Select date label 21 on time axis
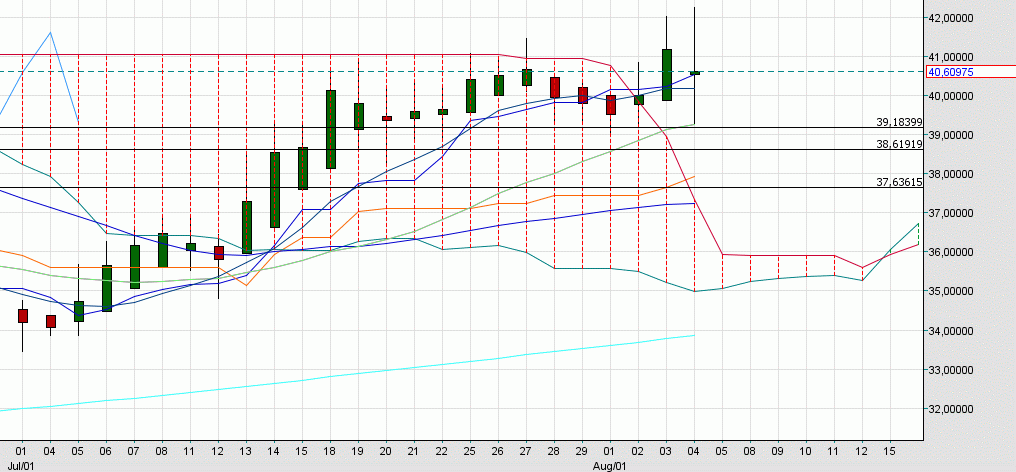Screen dimensions: 1016x472 [414, 451]
